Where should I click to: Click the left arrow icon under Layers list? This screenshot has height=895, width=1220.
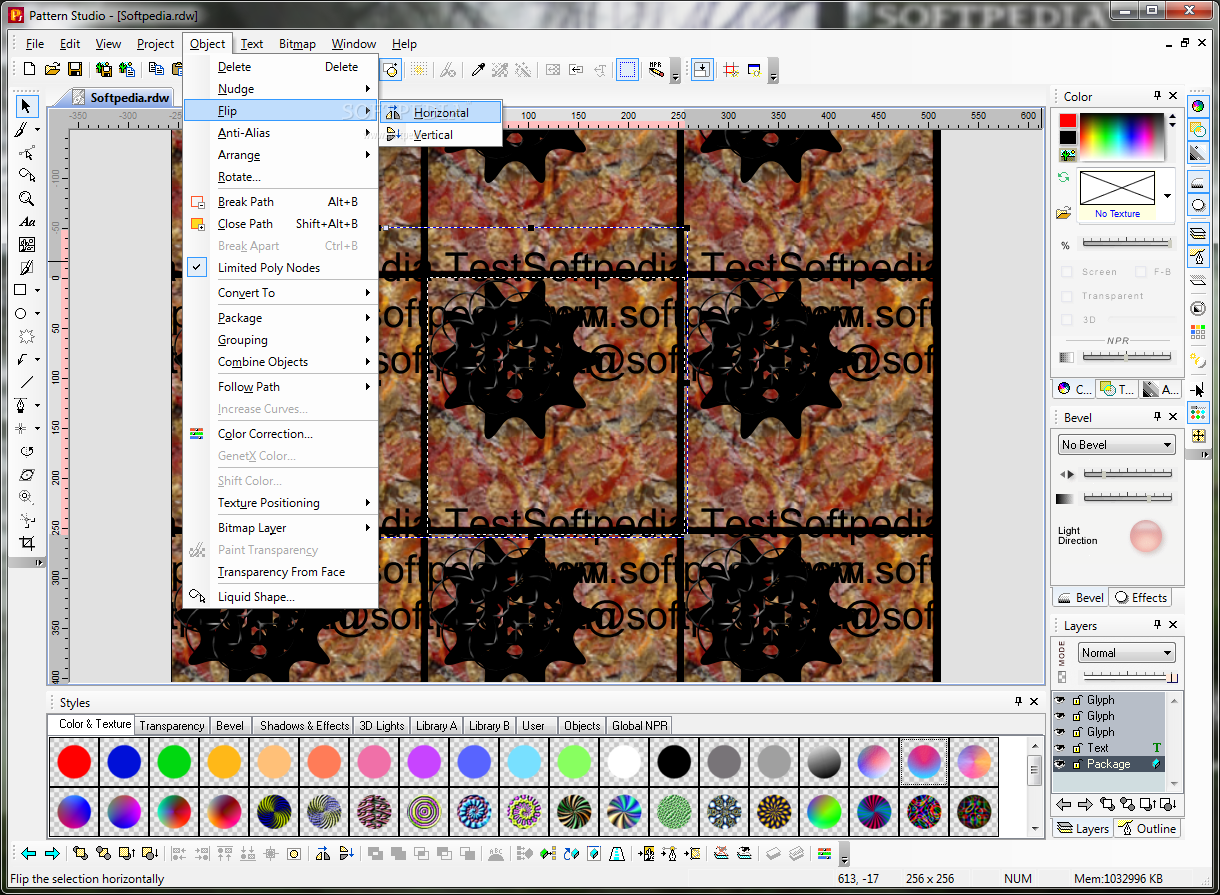click(x=1064, y=804)
